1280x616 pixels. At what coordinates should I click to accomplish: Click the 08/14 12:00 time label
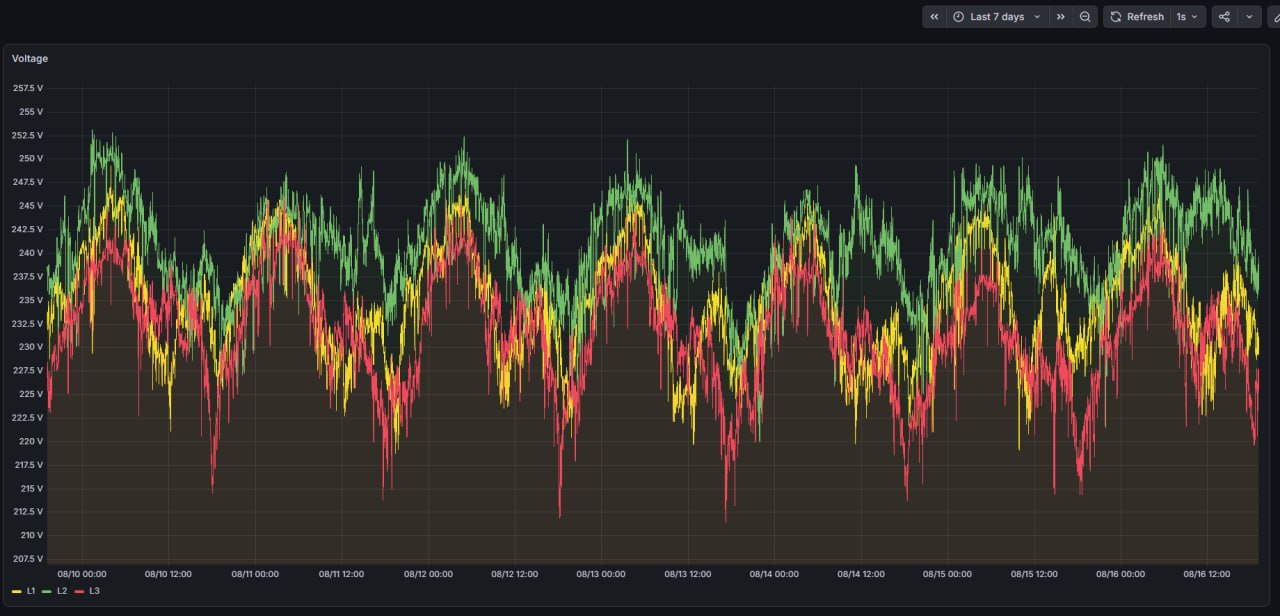click(860, 574)
